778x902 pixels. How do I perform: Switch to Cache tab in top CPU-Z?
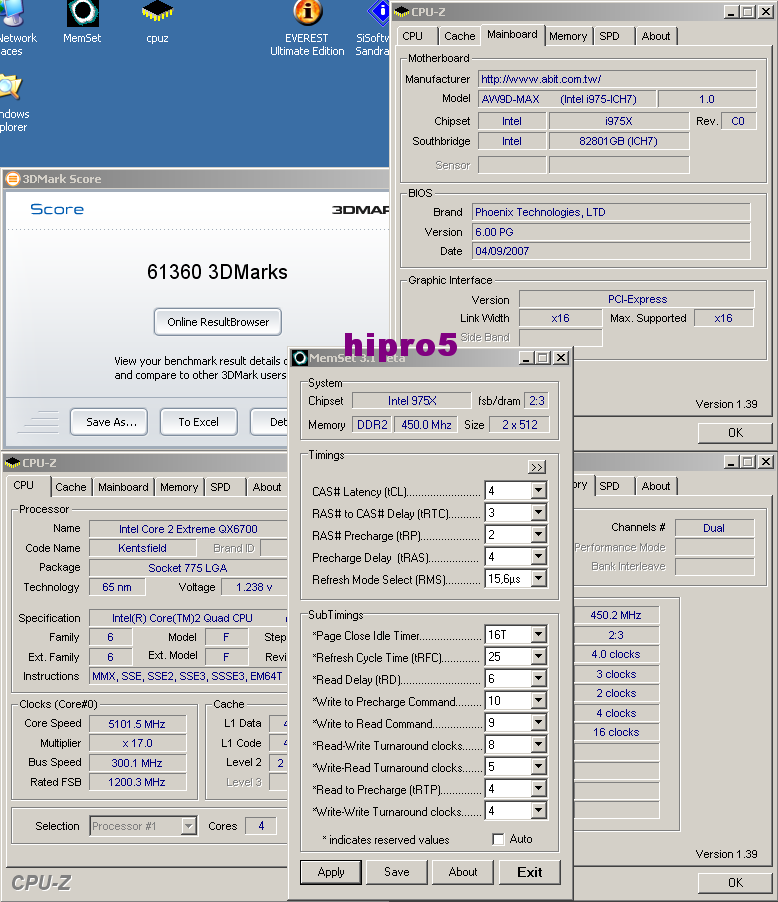(459, 36)
